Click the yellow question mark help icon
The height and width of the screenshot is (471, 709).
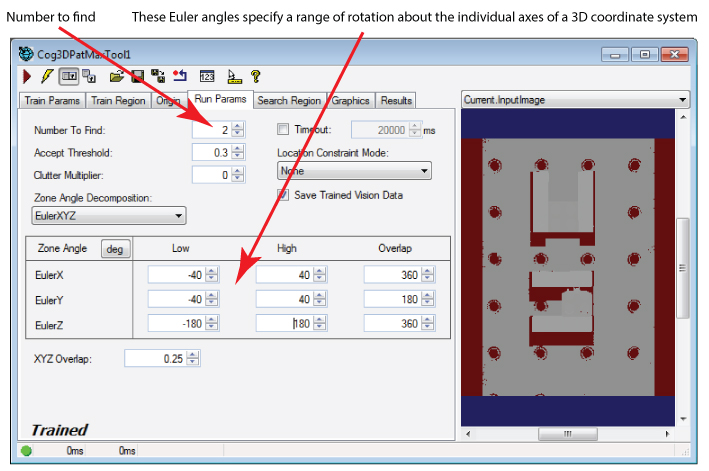coord(256,76)
